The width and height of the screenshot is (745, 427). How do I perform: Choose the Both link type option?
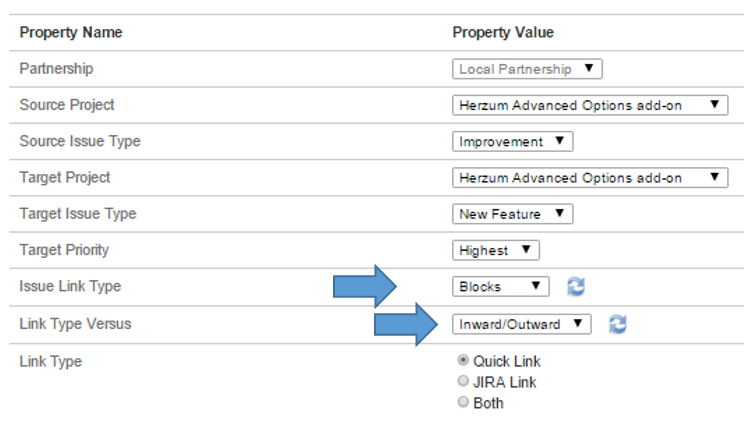coord(462,403)
